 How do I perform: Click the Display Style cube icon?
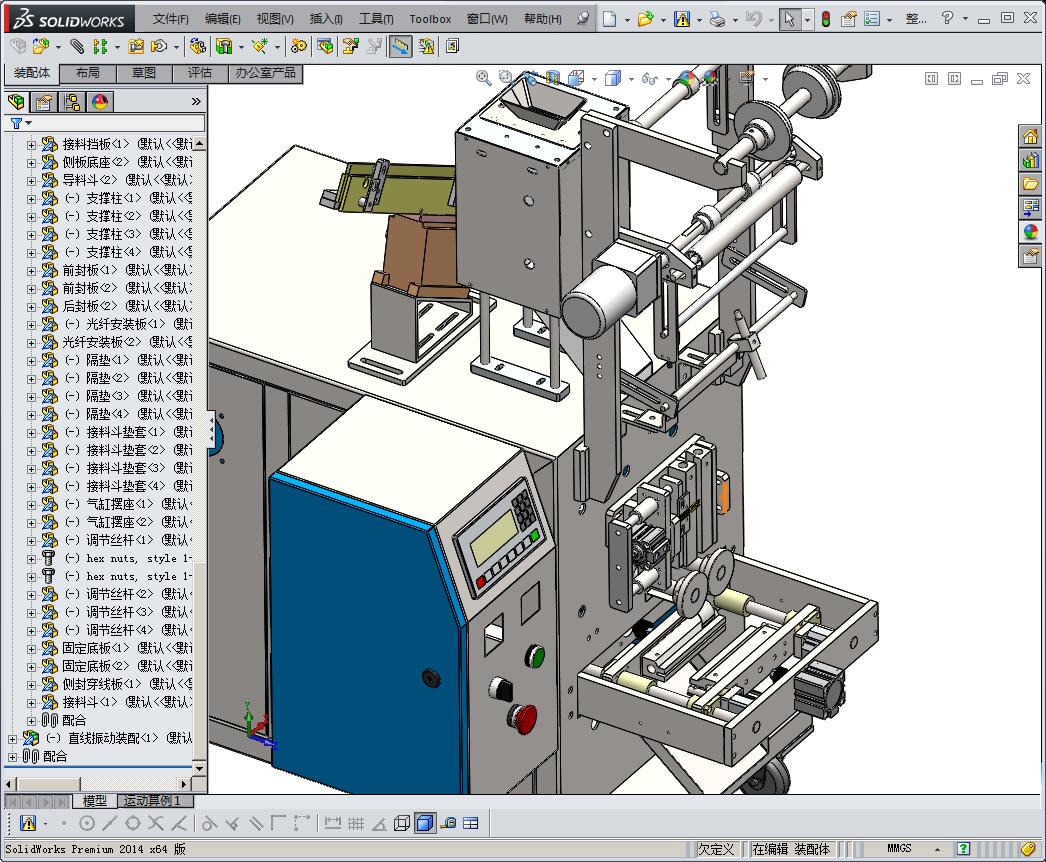[612, 79]
